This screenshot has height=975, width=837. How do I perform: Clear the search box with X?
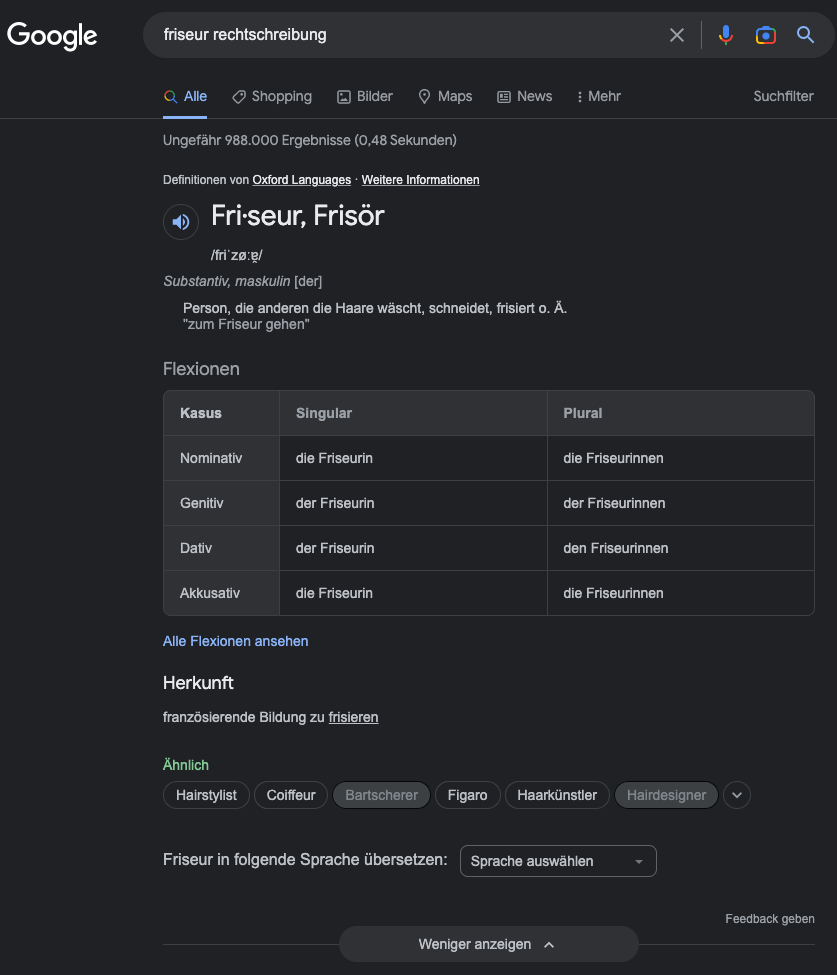tap(677, 35)
